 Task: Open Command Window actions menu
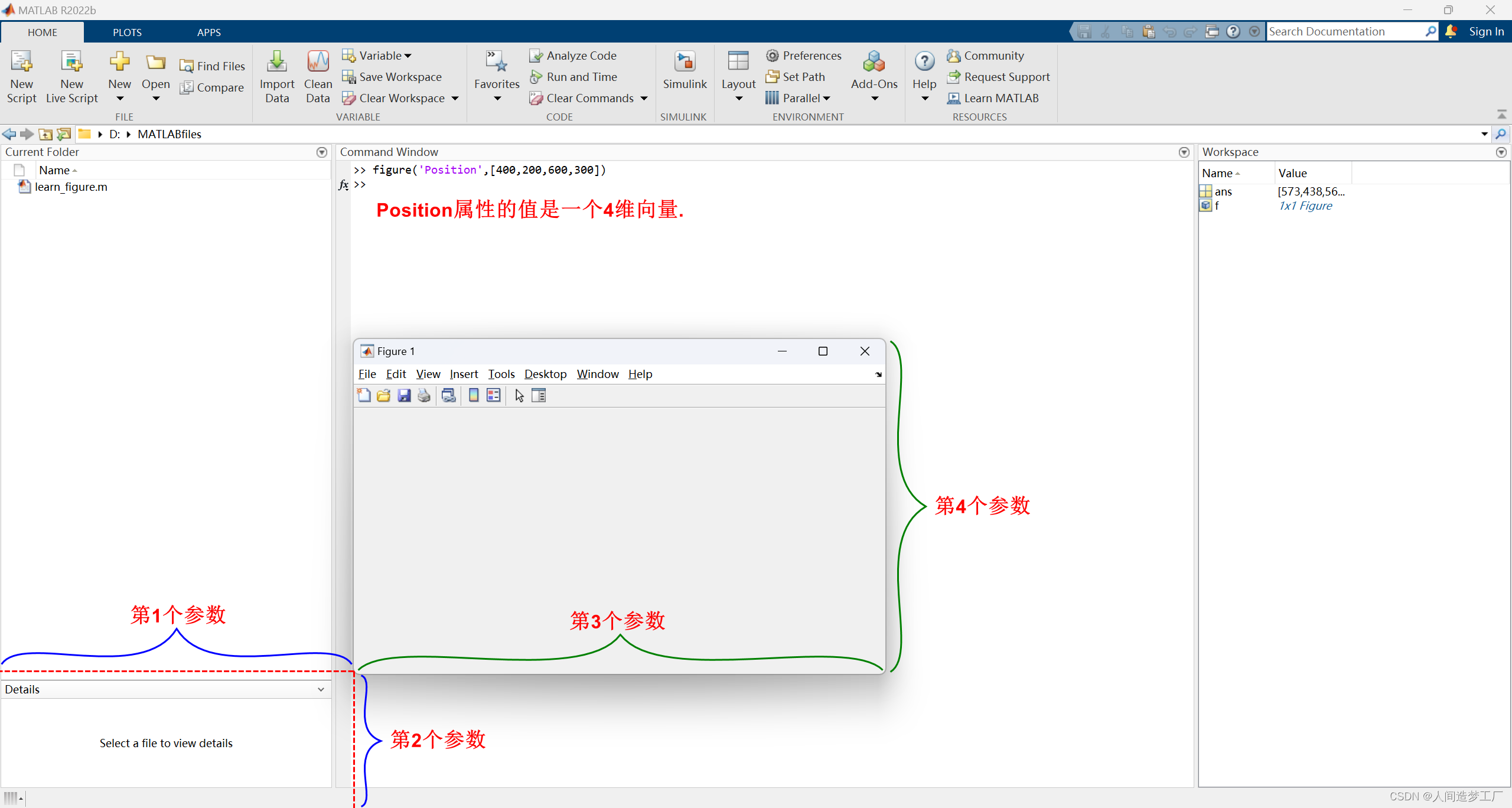coord(1184,152)
